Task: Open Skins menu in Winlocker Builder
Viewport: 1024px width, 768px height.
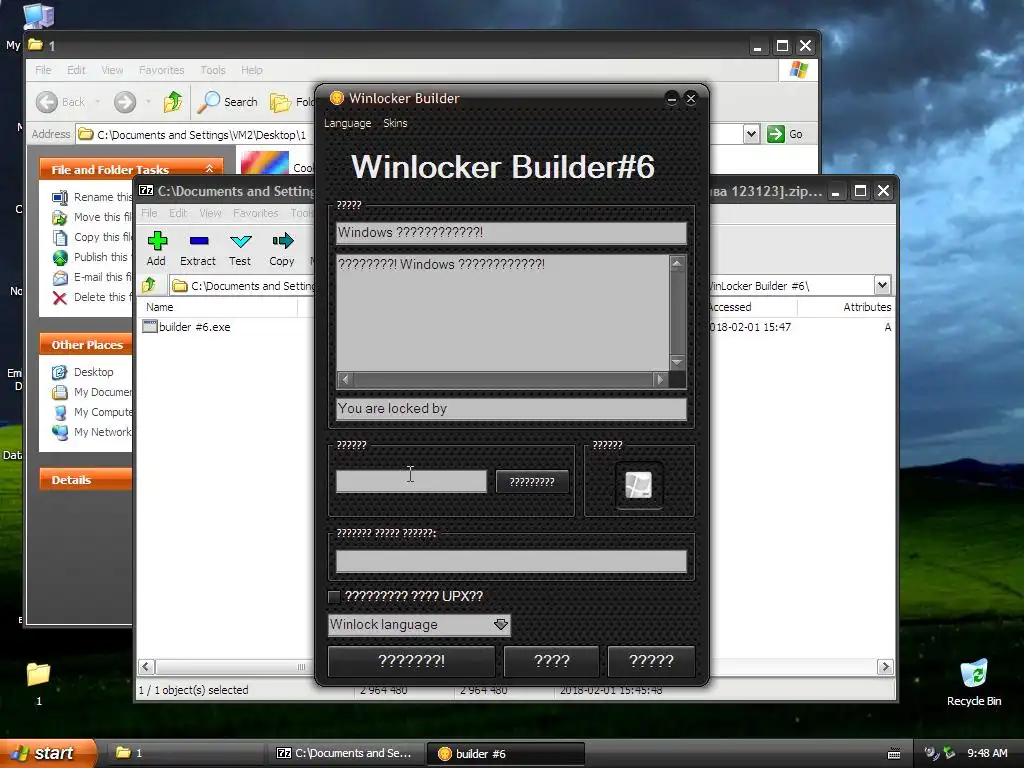Action: click(395, 123)
